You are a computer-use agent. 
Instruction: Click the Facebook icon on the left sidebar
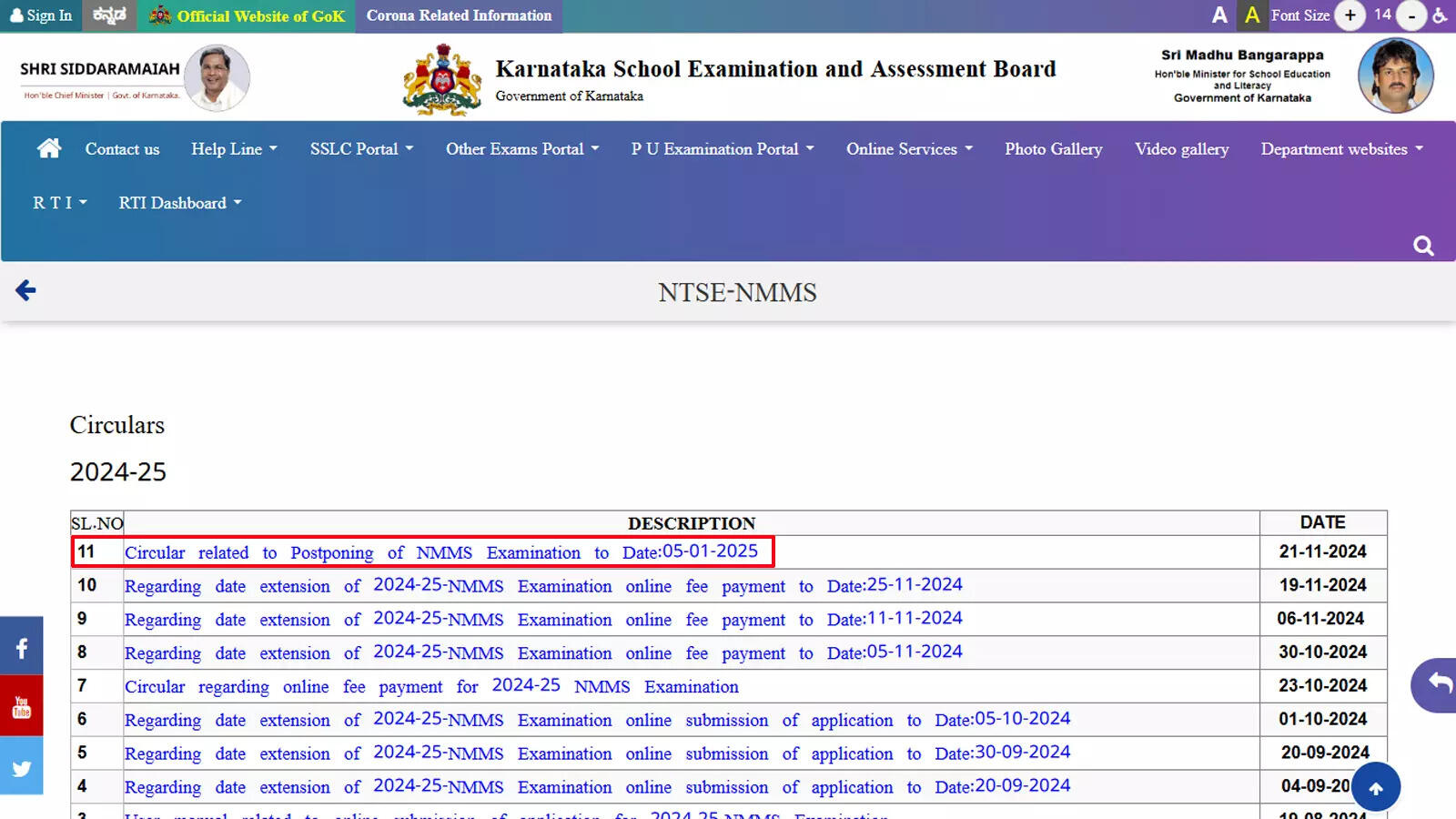click(21, 646)
